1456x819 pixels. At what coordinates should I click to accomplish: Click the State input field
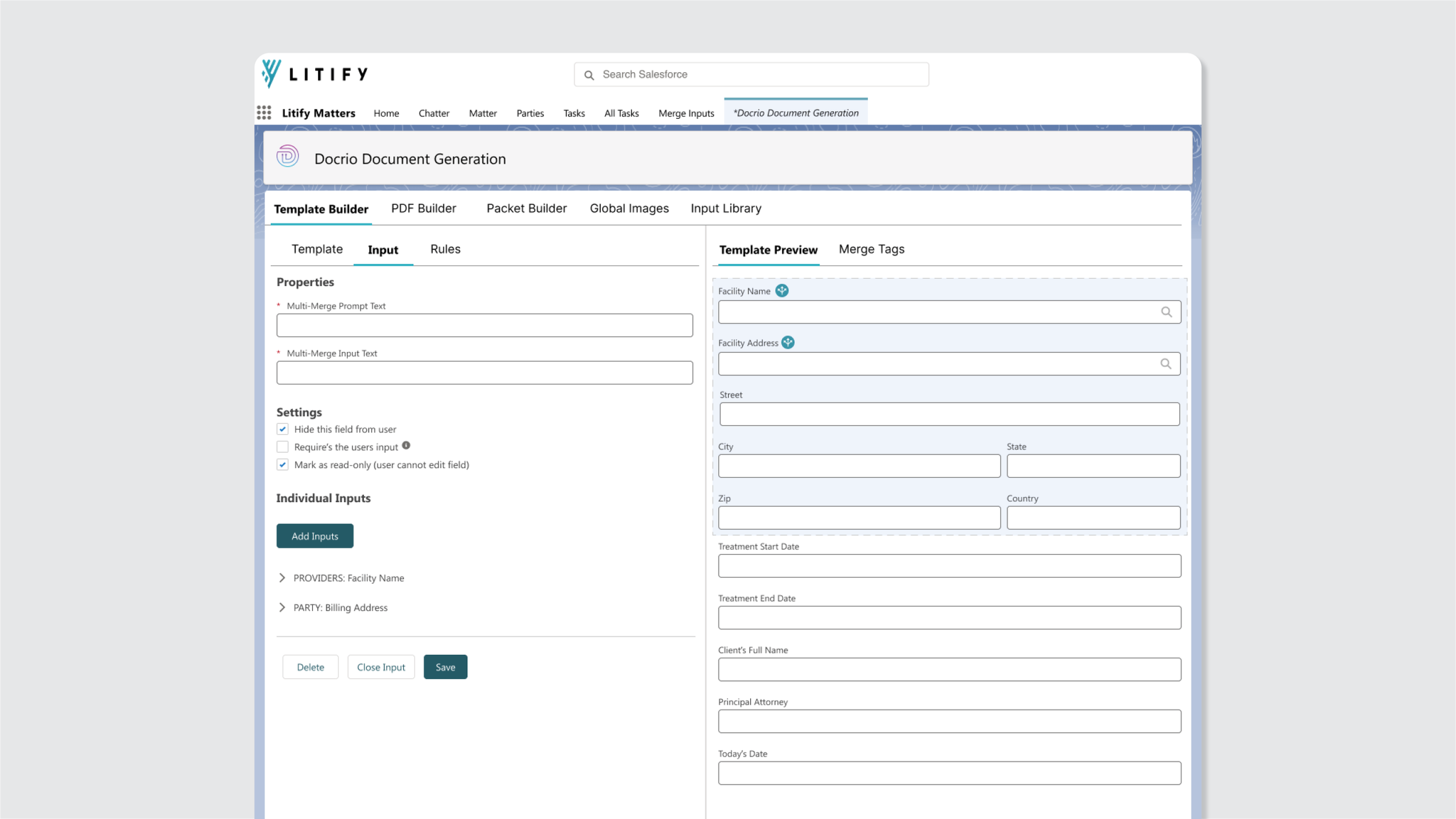[1093, 466]
